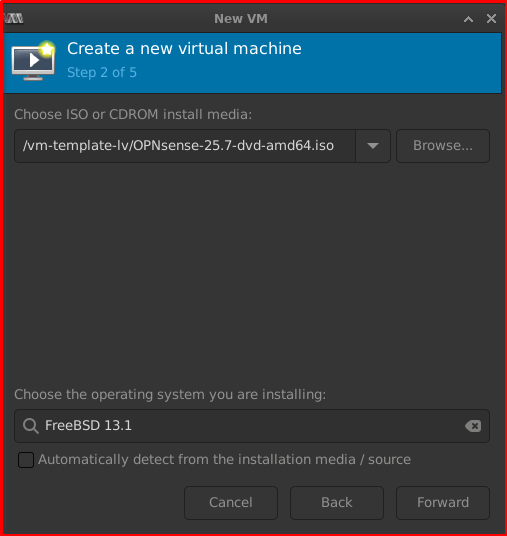
Task: Enable automatic OS detection checkbox
Action: click(x=26, y=460)
